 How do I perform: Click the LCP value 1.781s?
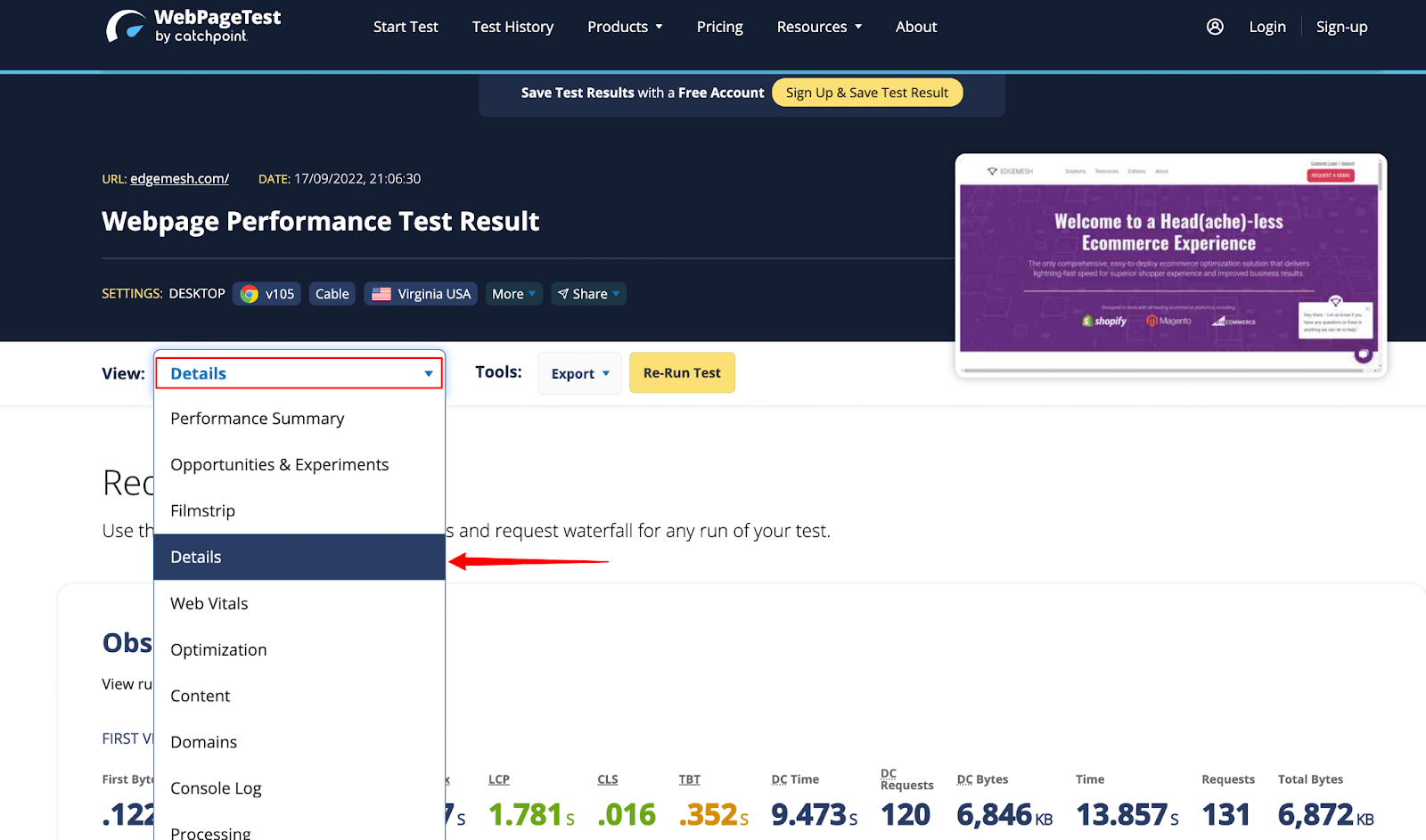(x=532, y=815)
